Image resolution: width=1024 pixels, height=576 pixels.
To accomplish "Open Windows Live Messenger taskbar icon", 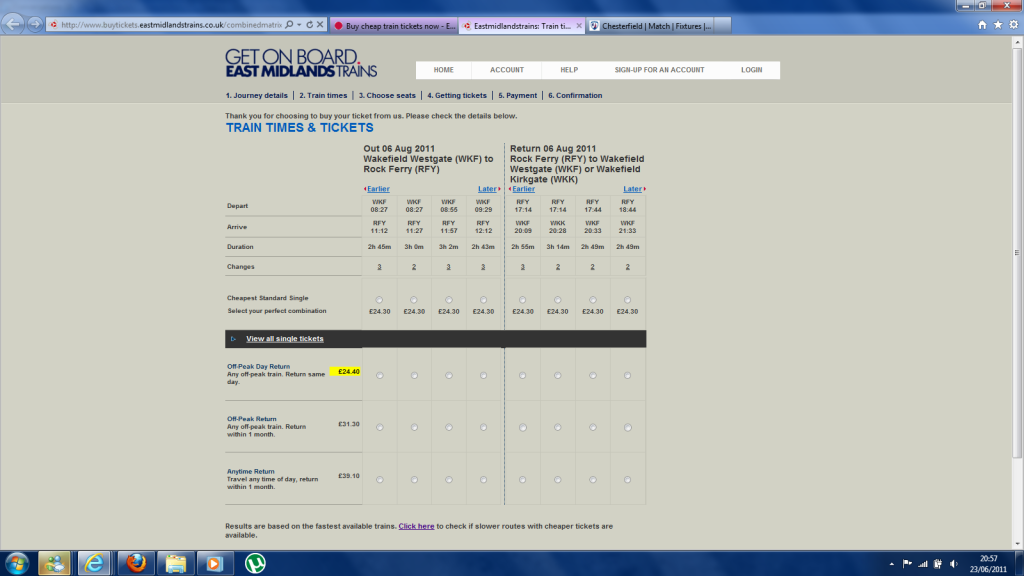I will point(54,563).
